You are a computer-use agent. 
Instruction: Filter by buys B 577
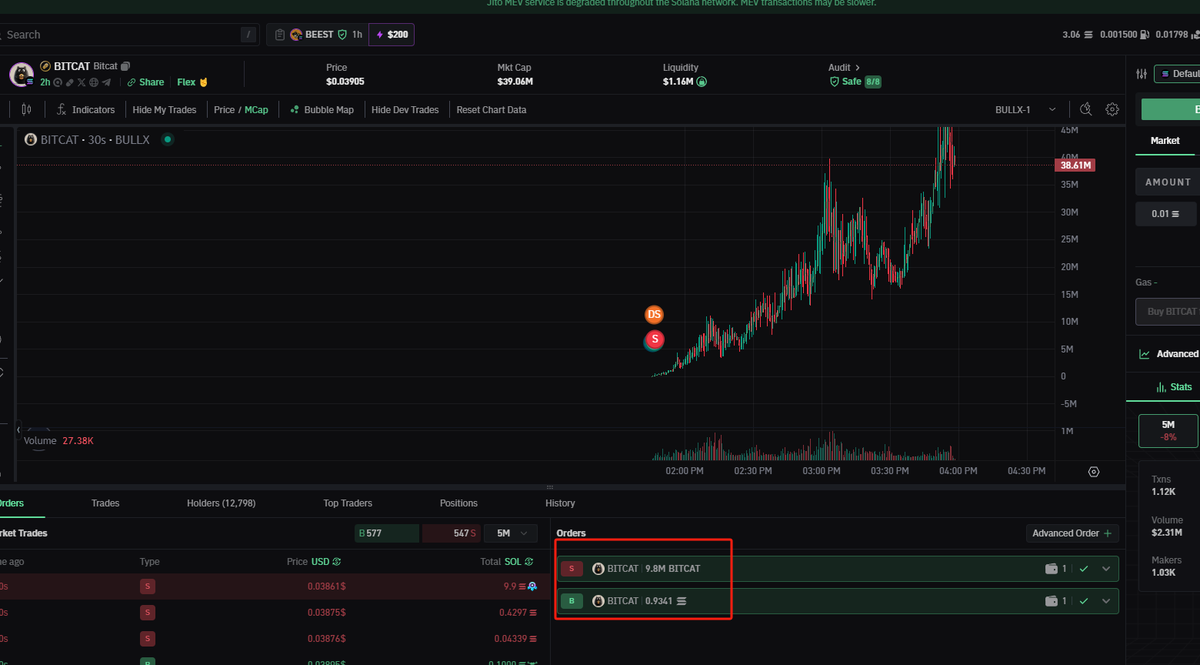click(x=386, y=534)
